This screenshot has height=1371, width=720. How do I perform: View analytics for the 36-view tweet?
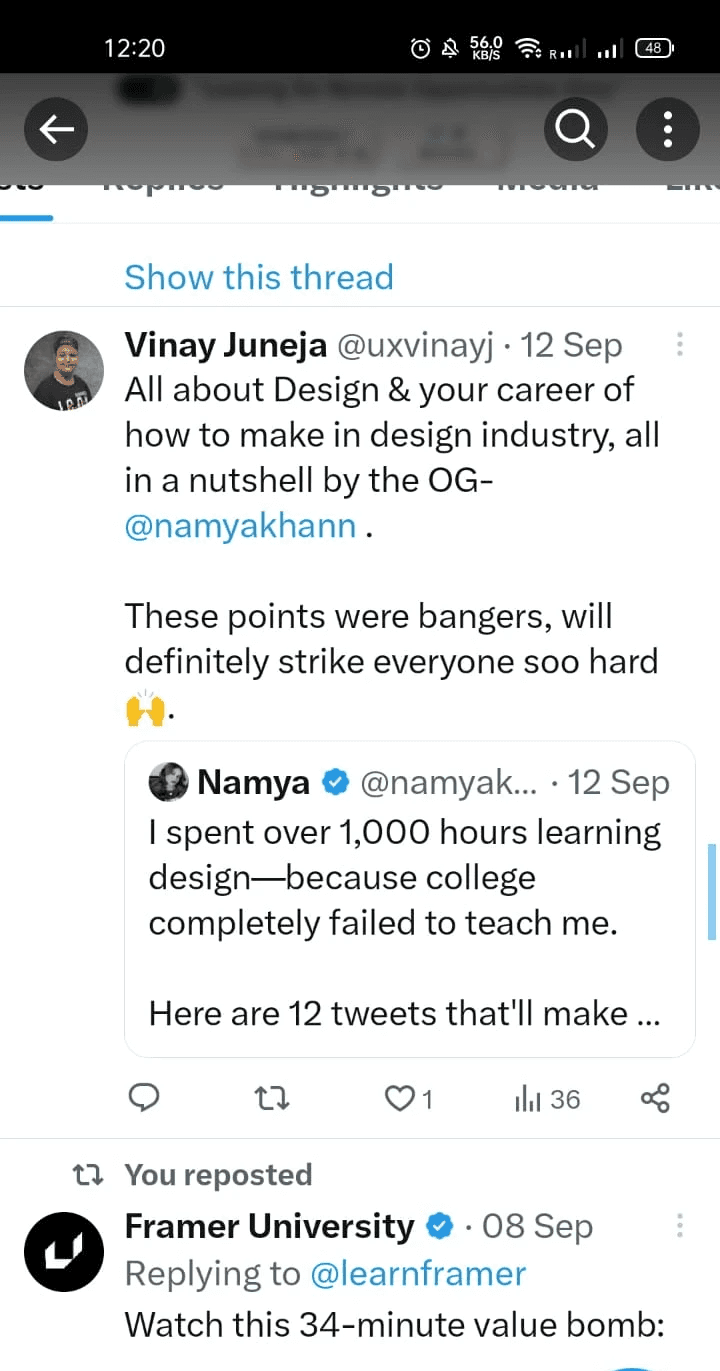click(x=546, y=1099)
